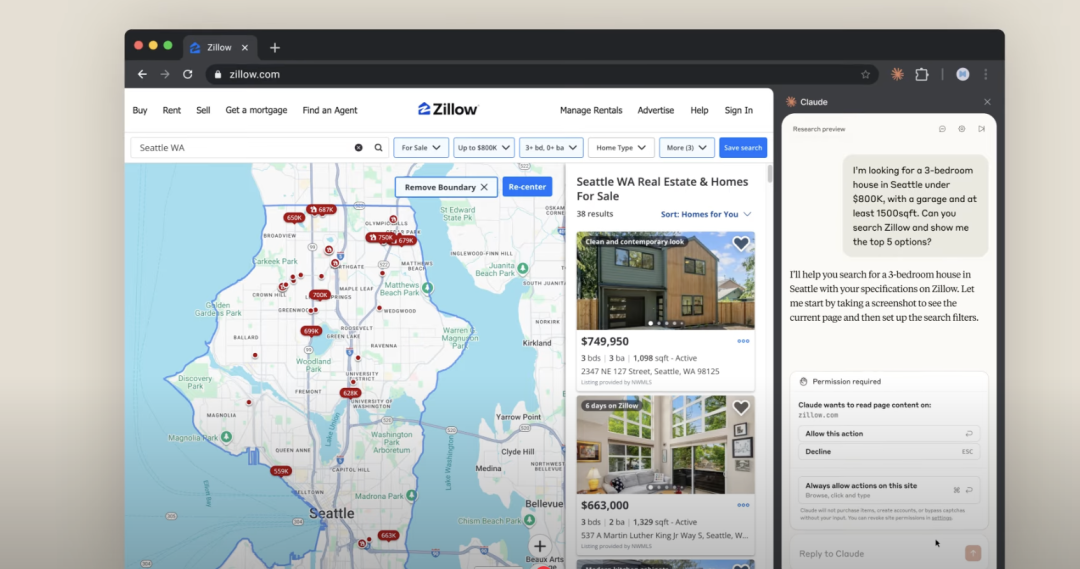Image resolution: width=1080 pixels, height=569 pixels.
Task: Click the browser forward arrow
Action: pos(165,74)
